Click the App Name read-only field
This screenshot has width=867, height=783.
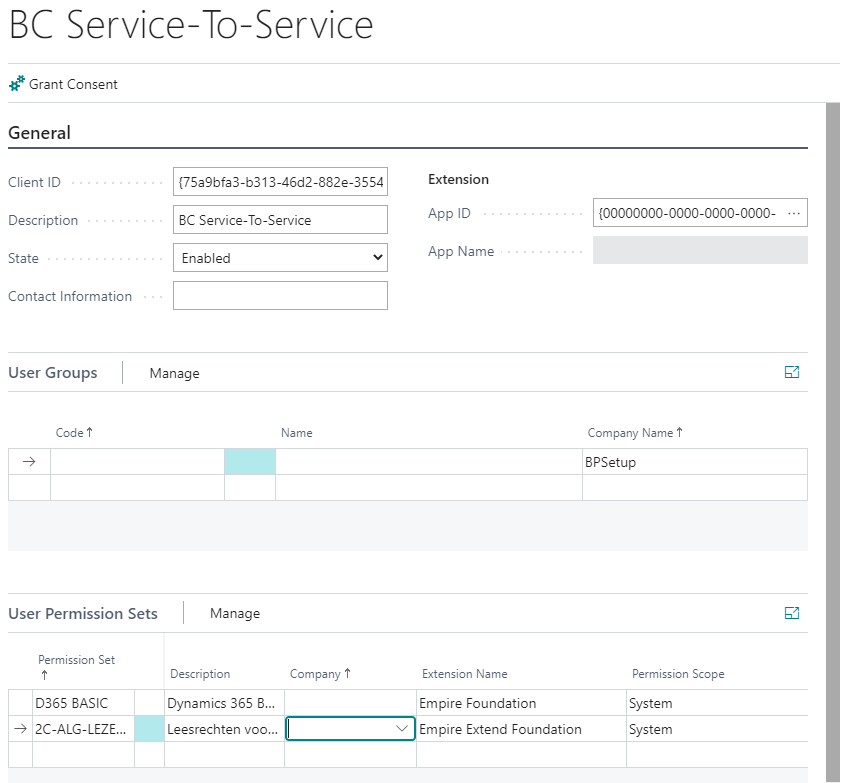700,250
